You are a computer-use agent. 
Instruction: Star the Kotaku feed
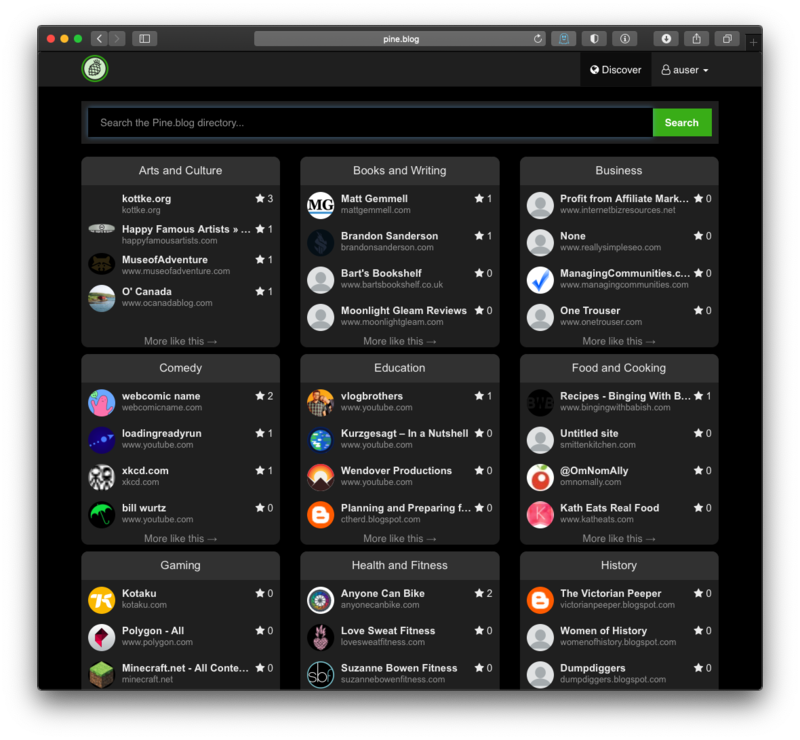click(260, 593)
